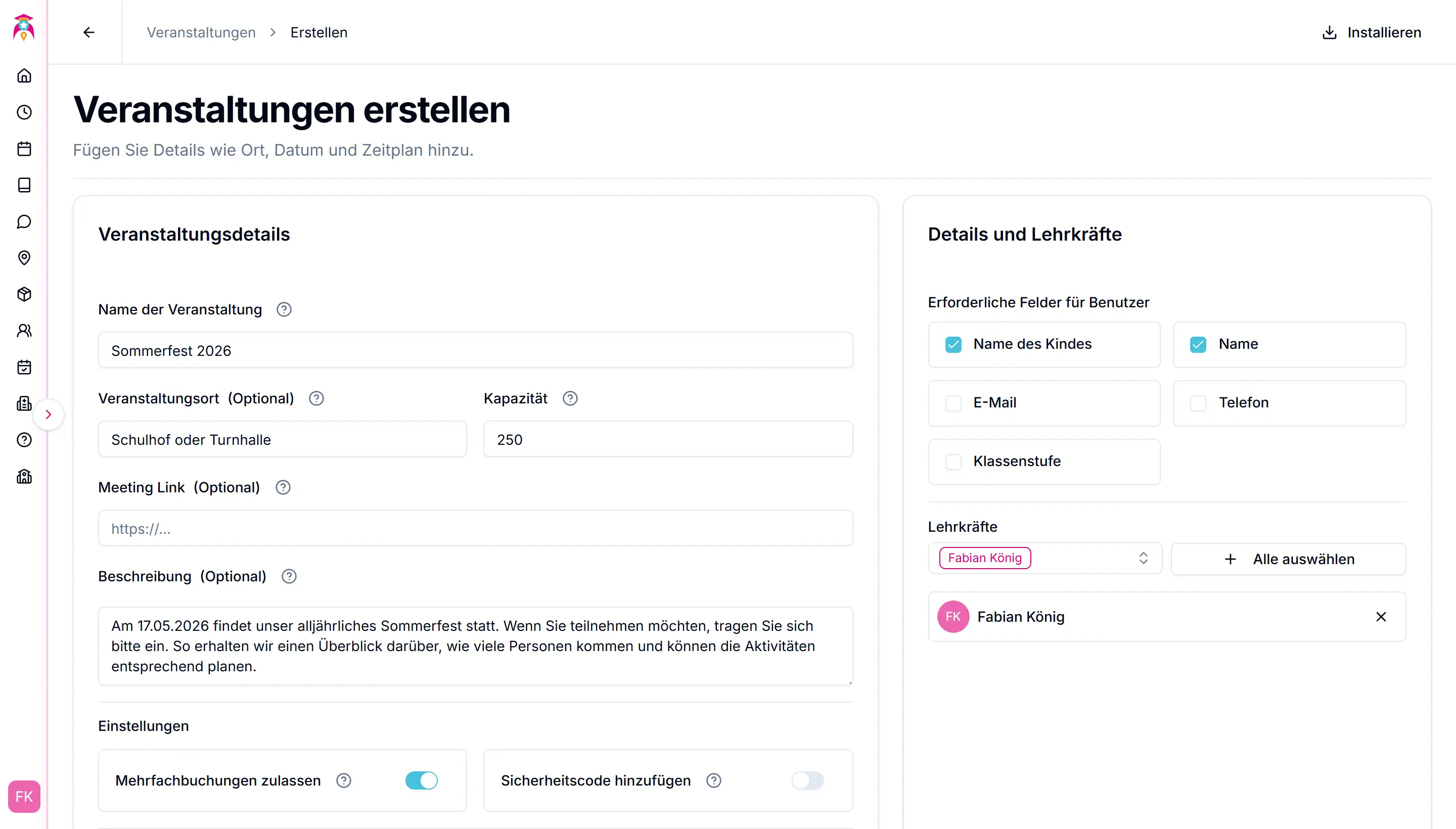This screenshot has width=1456, height=829.
Task: Expand the collapsed sidebar with chevron
Action: tap(49, 414)
